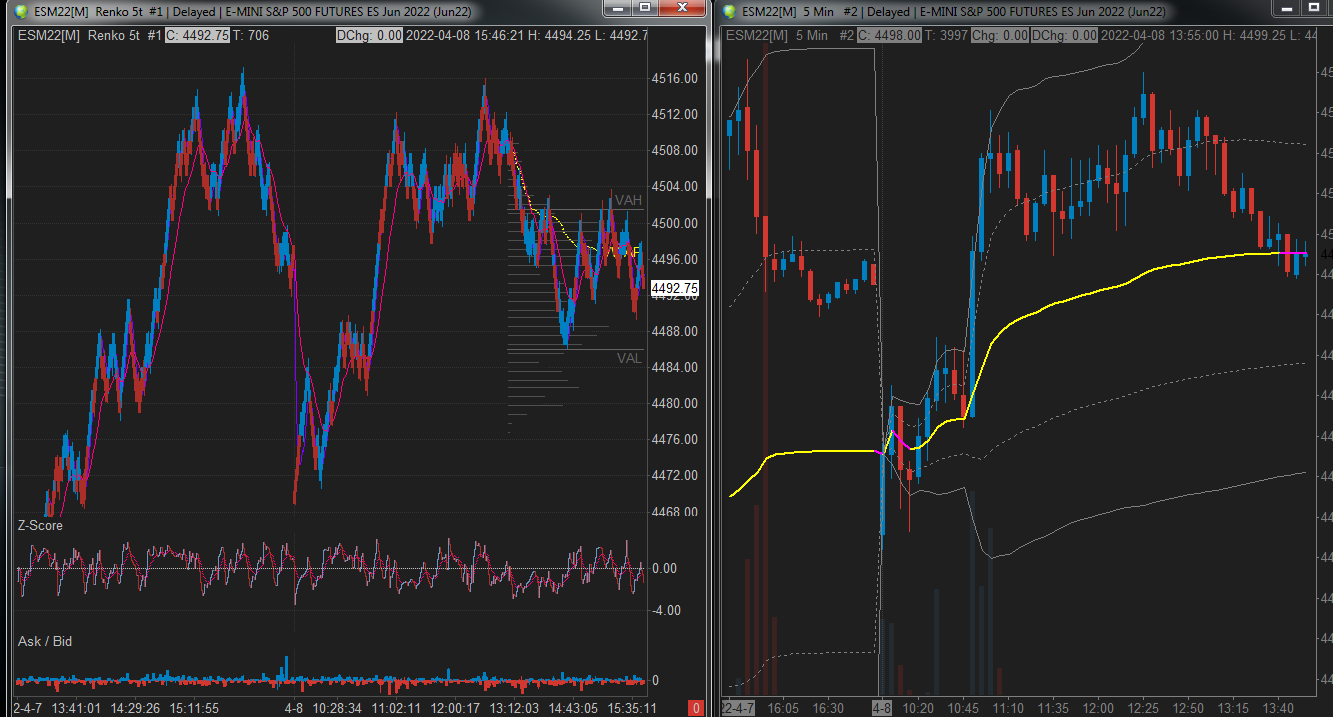1333x717 pixels.
Task: Click the T: 706 header value in the Renko chart
Action: click(x=250, y=35)
